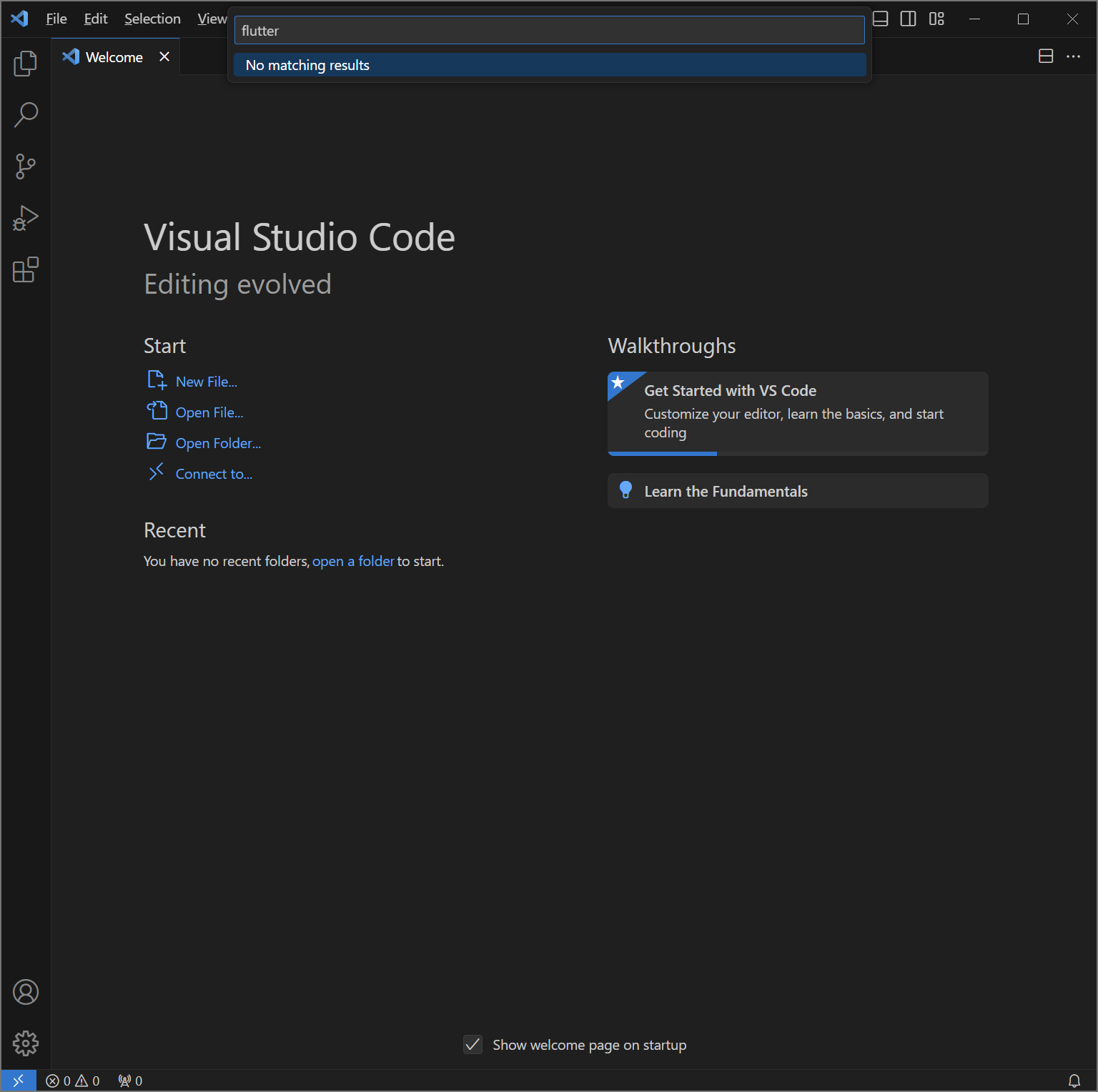Maximize the VS Code window
Viewport: 1098px width, 1092px height.
pyautogui.click(x=1023, y=19)
